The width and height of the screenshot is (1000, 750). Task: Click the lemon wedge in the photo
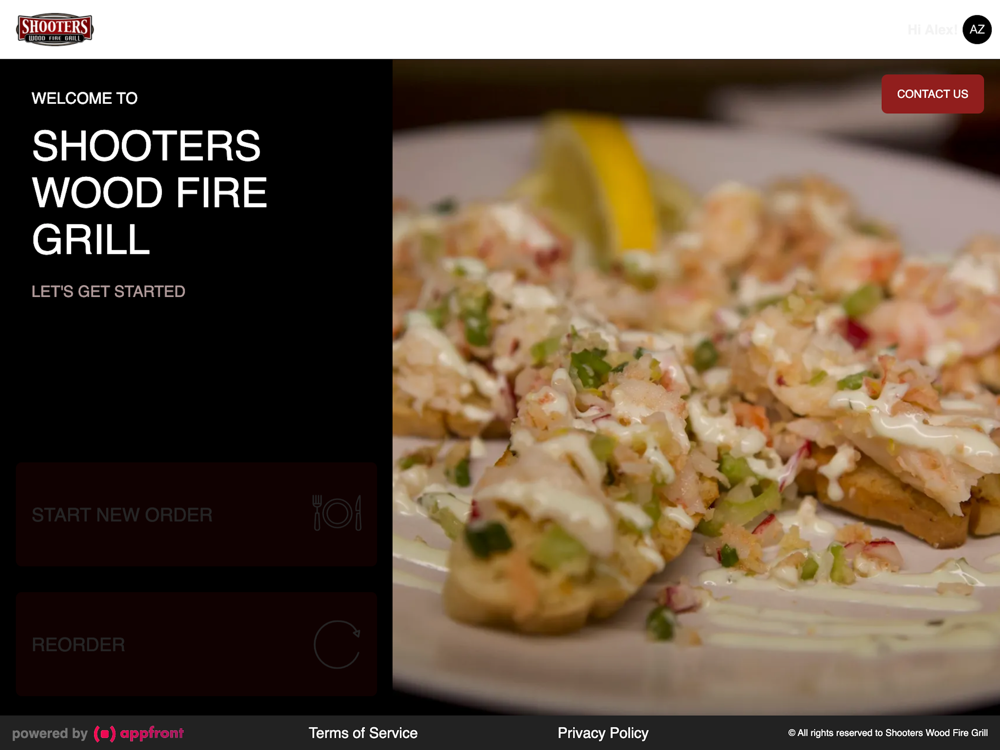tap(599, 185)
